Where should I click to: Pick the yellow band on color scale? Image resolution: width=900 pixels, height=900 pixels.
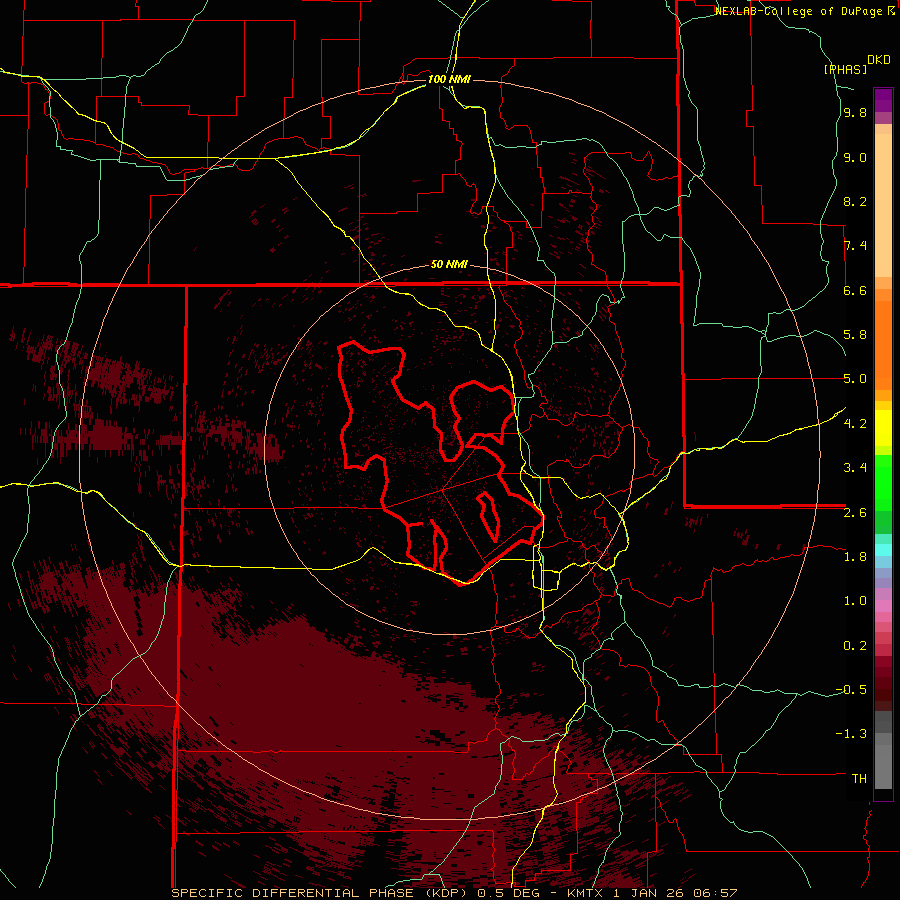point(883,428)
